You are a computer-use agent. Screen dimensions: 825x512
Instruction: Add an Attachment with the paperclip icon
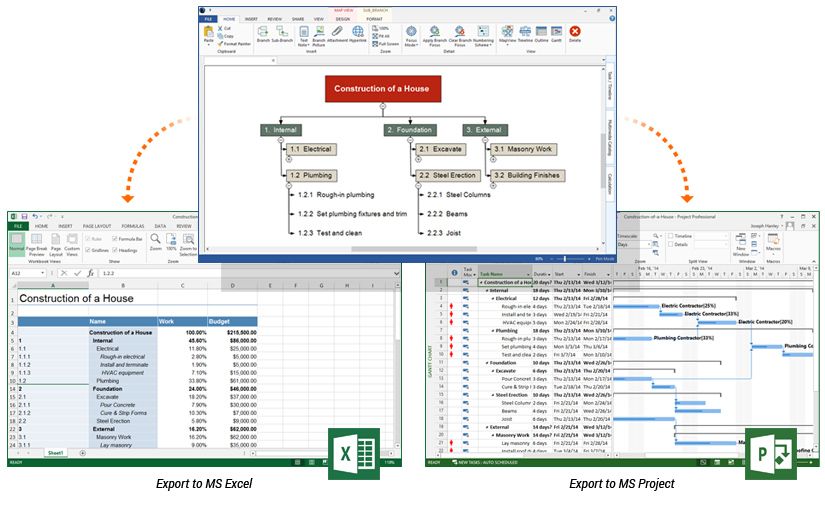click(x=337, y=34)
